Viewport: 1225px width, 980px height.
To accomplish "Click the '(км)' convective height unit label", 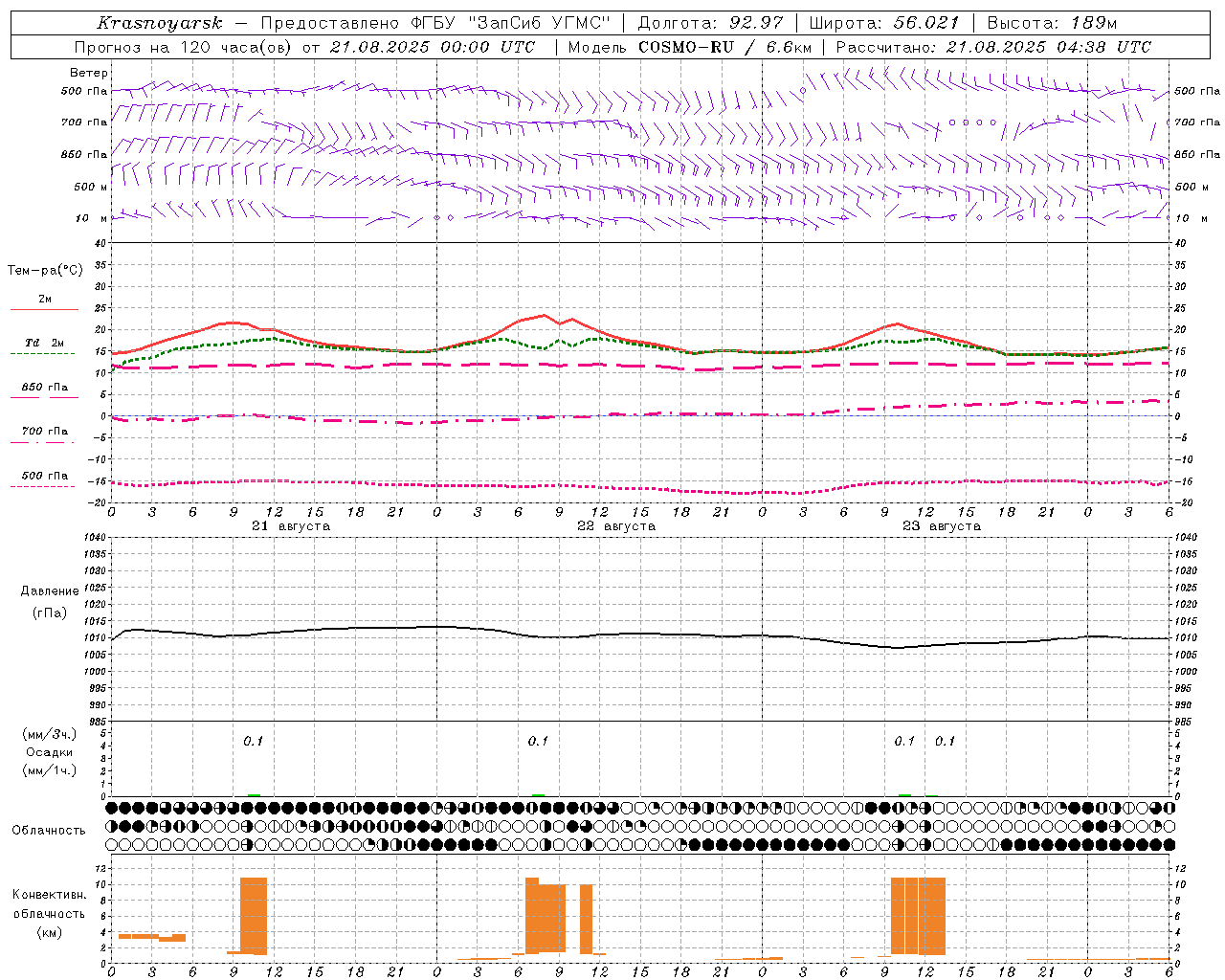I will (x=50, y=932).
